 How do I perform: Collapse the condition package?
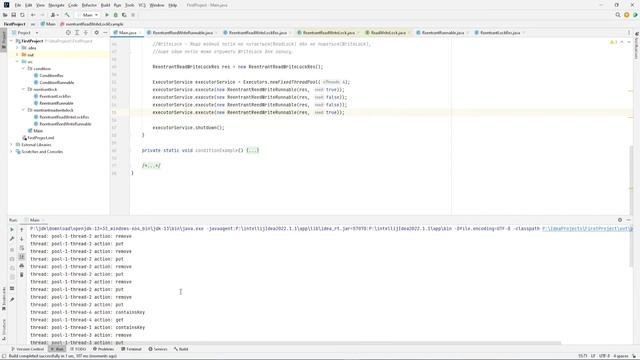tap(23, 69)
